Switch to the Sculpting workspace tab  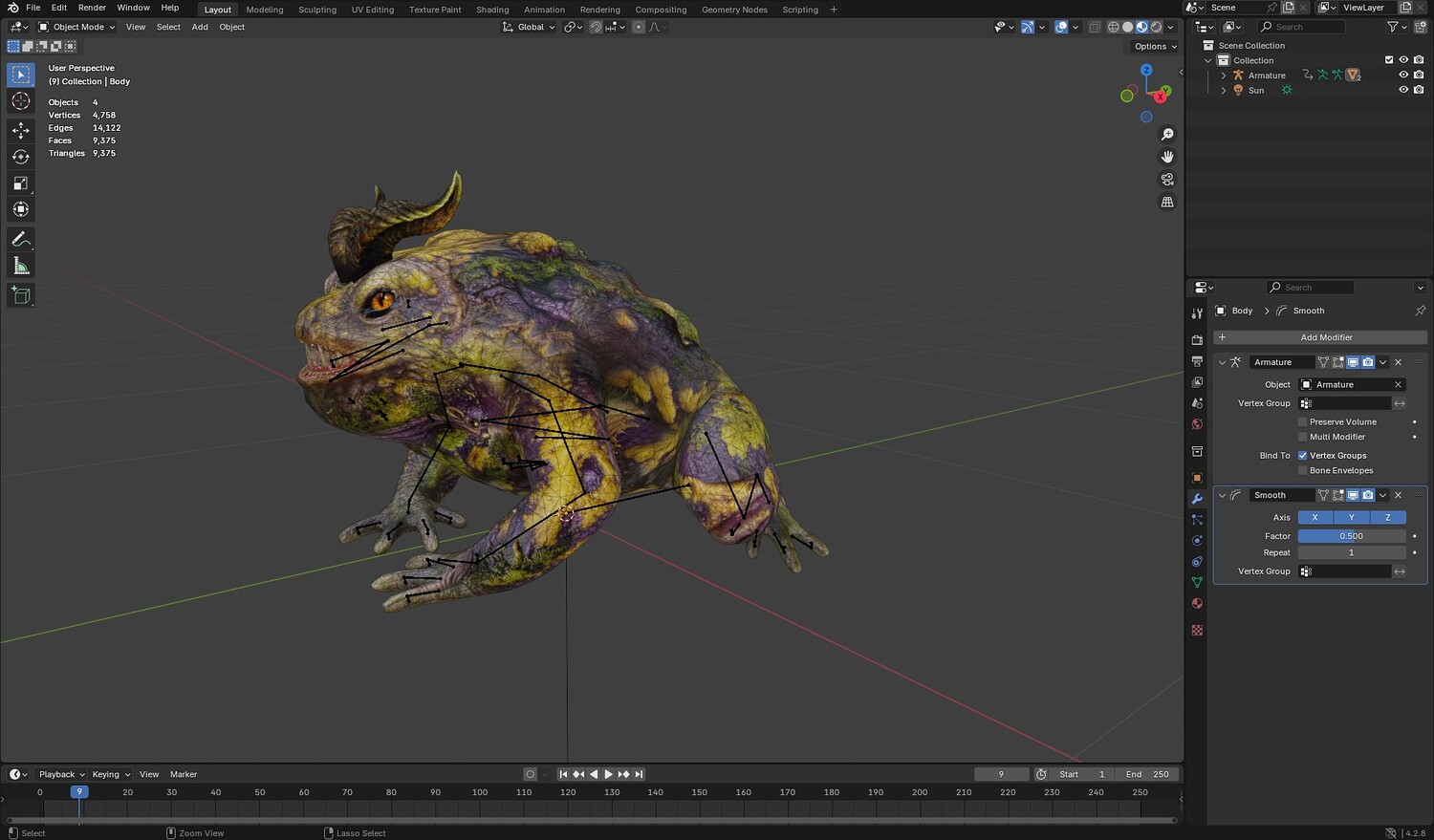click(316, 10)
